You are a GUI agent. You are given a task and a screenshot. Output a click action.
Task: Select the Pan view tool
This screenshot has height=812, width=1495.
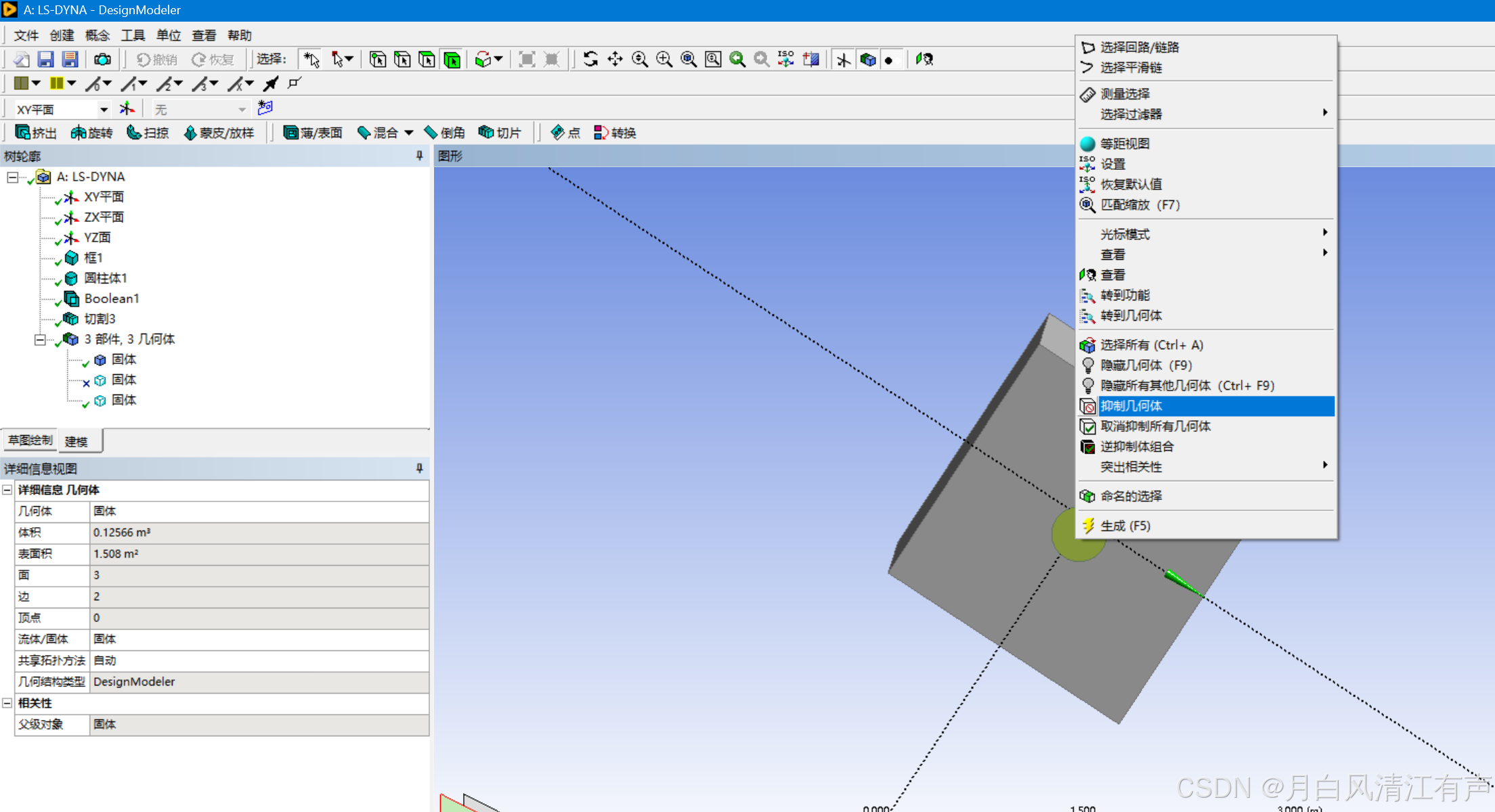point(615,60)
